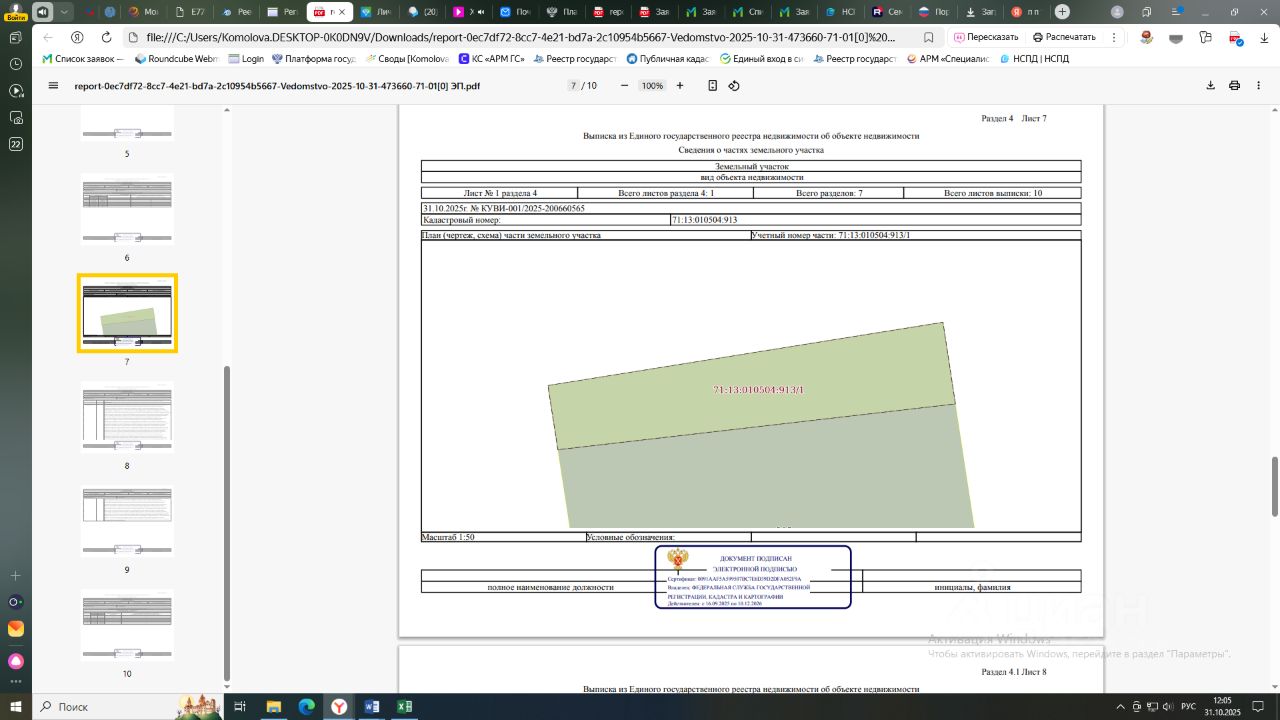Open page 5 thumbnail
The width and height of the screenshot is (1280, 720).
pyautogui.click(x=127, y=121)
